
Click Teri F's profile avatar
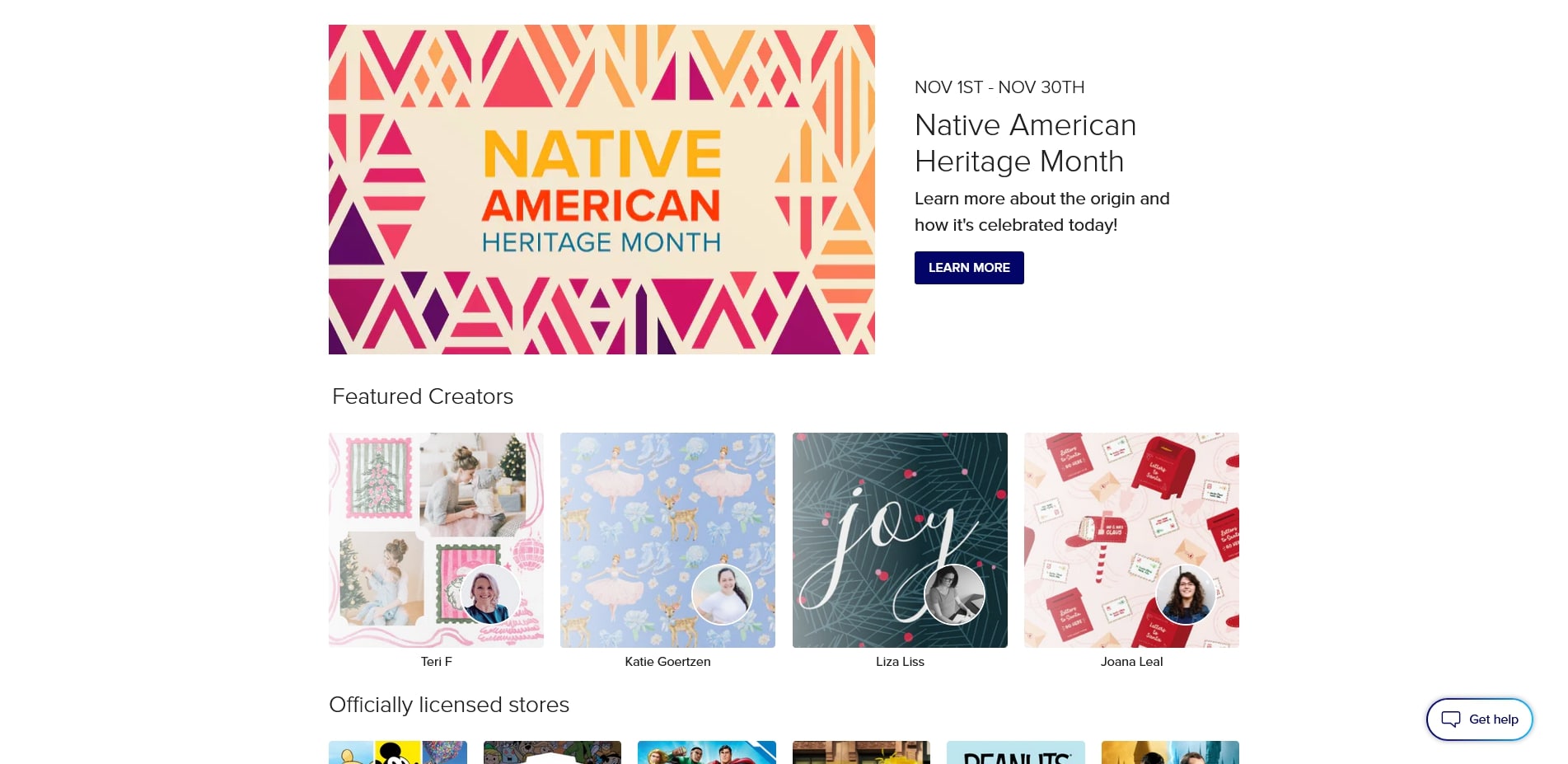(x=489, y=594)
